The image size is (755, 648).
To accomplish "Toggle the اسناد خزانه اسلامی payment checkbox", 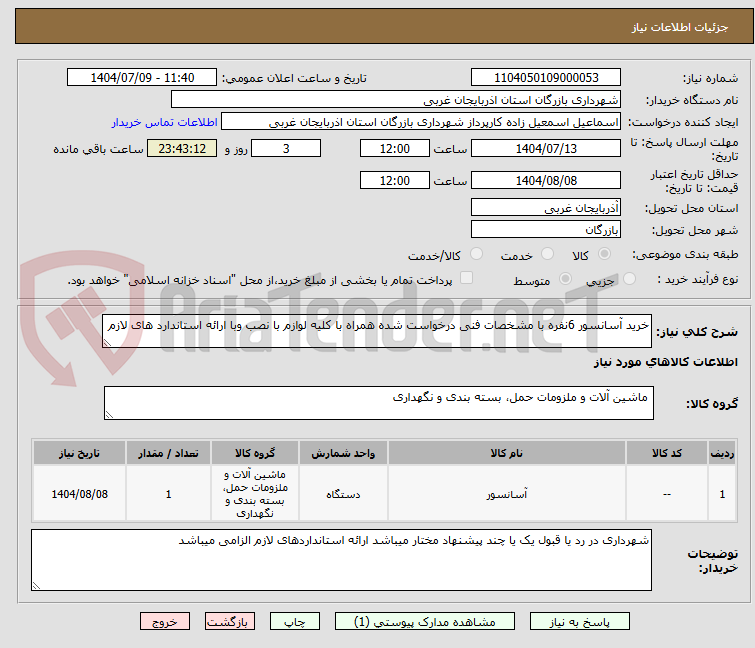I will pyautogui.click(x=467, y=279).
